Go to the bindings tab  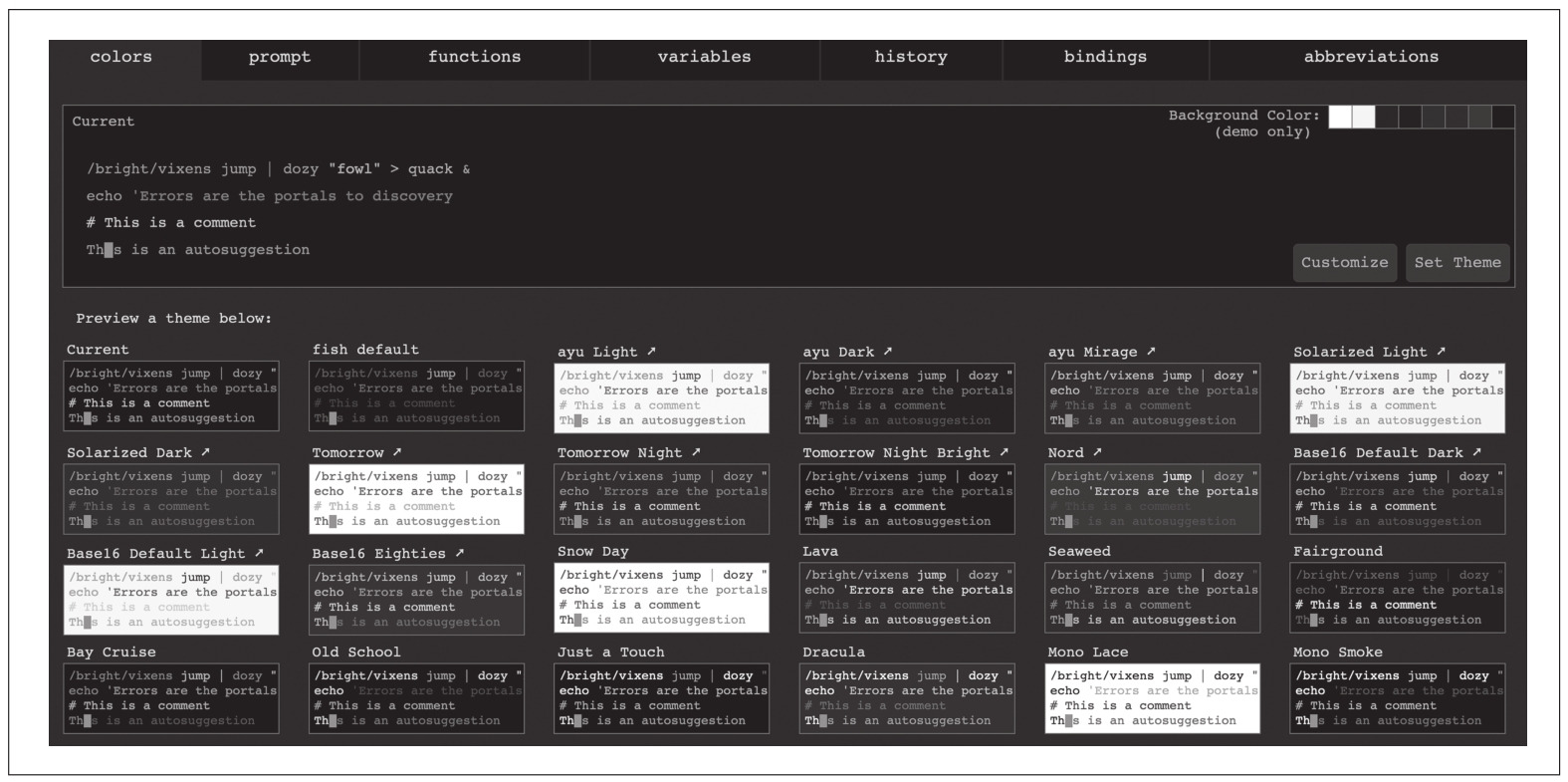pos(1104,58)
